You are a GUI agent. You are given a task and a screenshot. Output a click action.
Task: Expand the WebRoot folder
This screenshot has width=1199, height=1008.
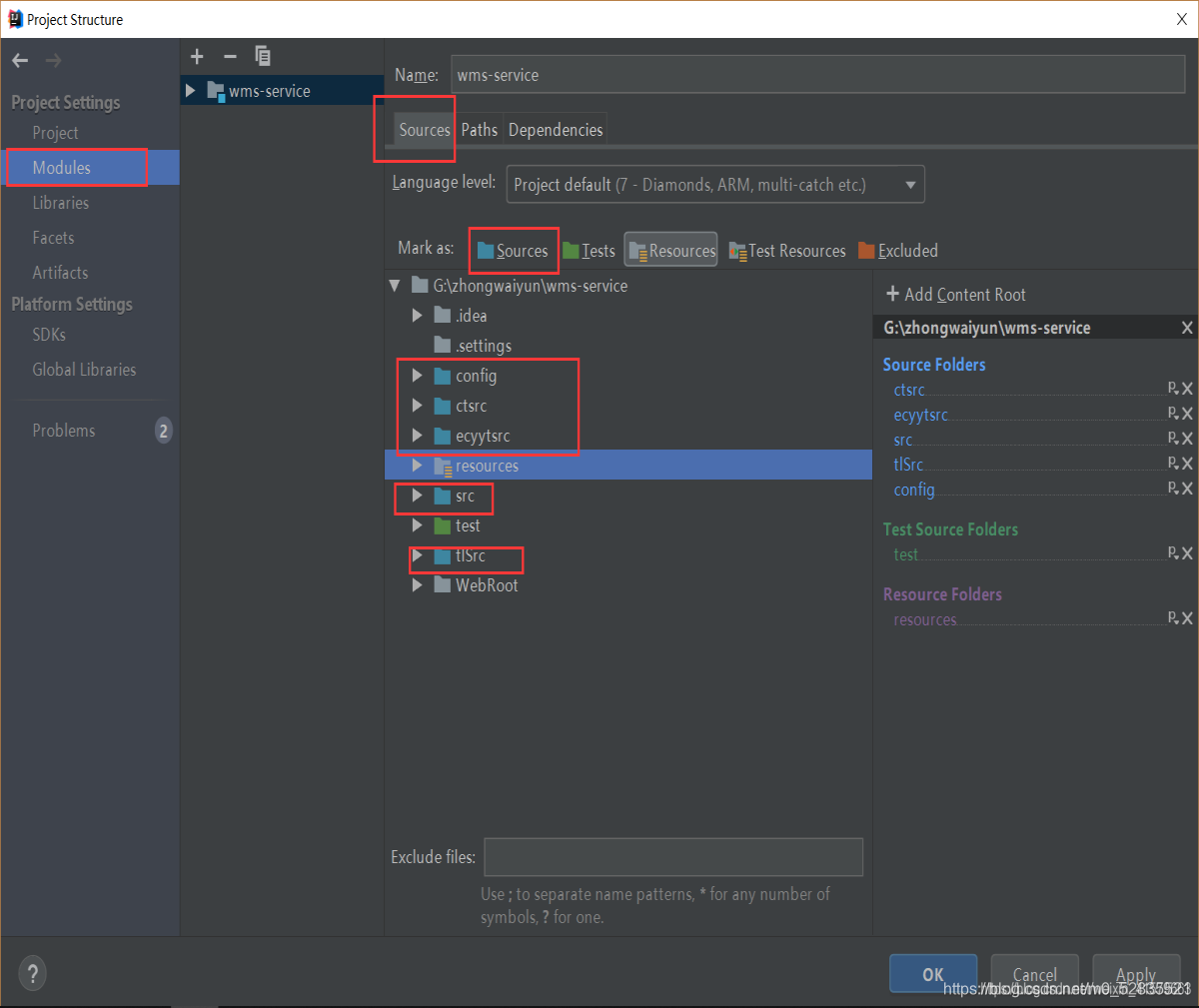(418, 585)
